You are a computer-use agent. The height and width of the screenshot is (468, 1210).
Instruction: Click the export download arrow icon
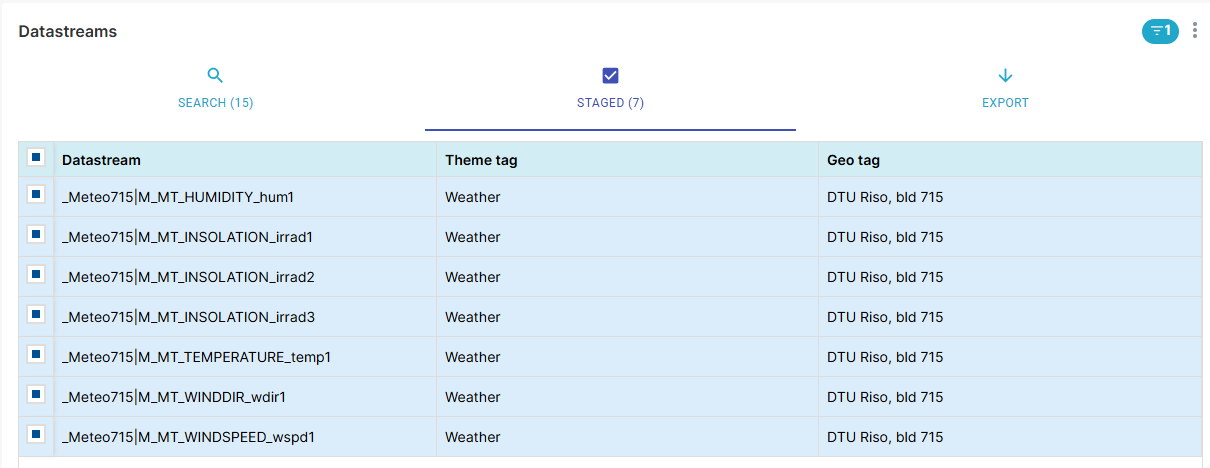click(x=1005, y=76)
